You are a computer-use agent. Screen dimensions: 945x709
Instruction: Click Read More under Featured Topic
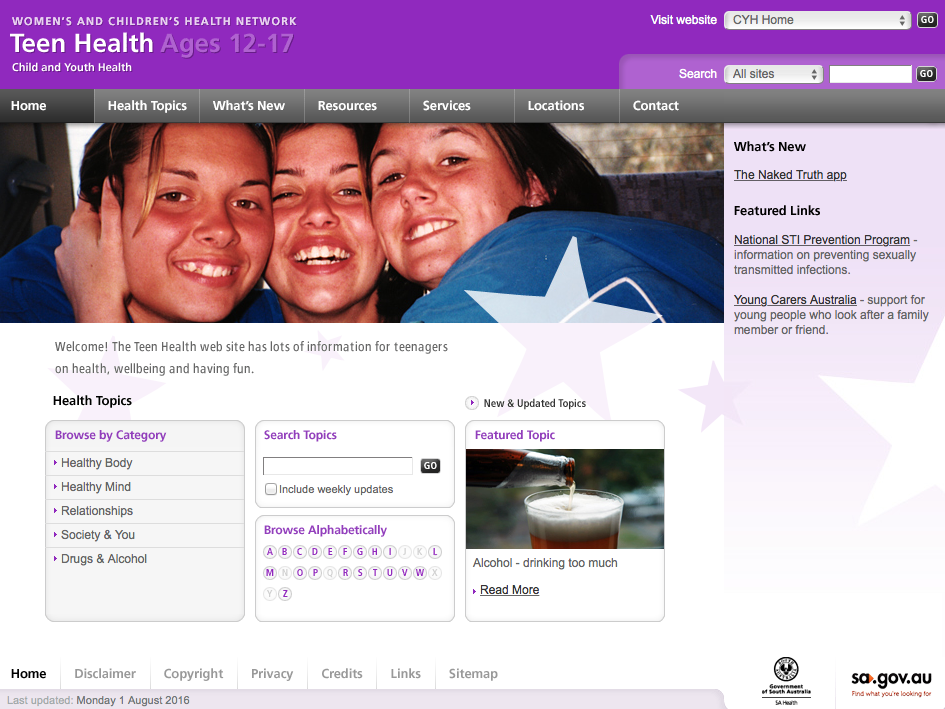[x=509, y=590]
